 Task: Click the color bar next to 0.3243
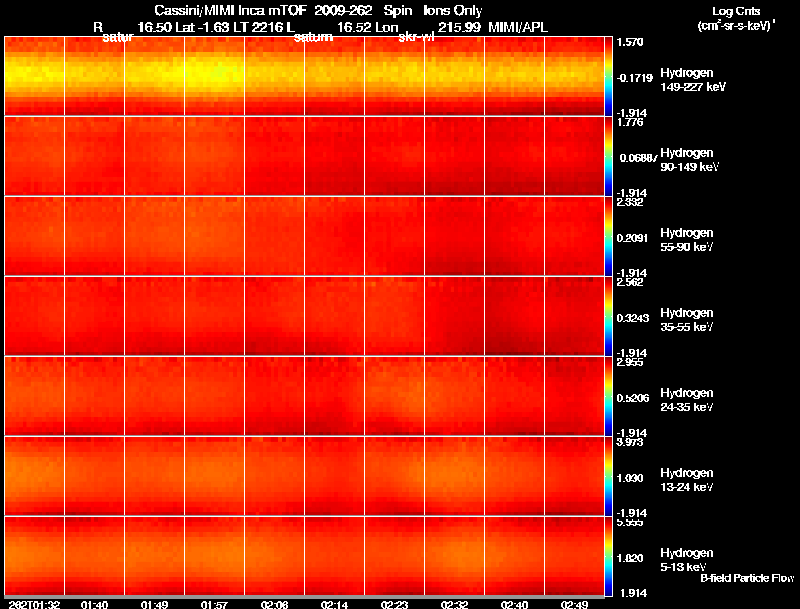coord(608,316)
